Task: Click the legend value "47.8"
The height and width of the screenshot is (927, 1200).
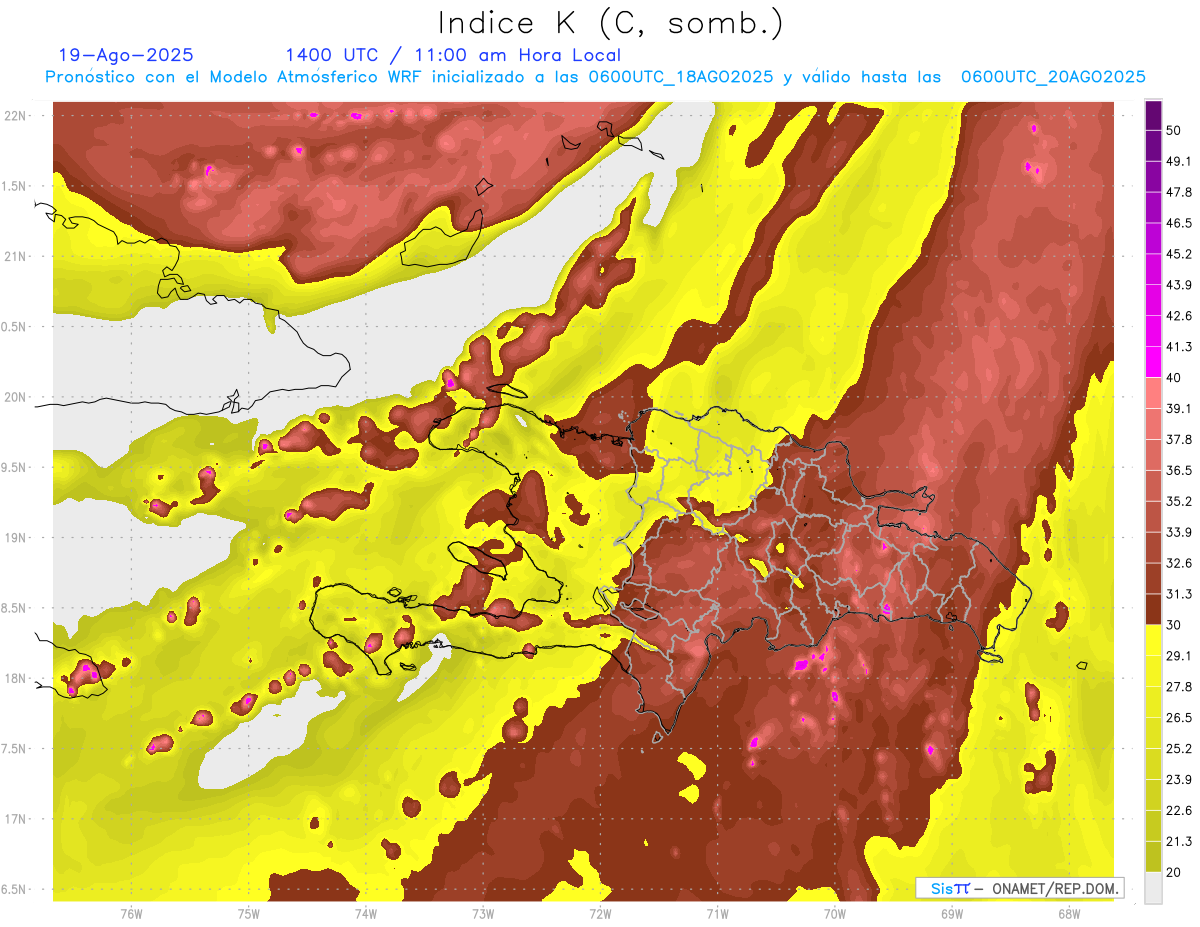Action: coord(1178,192)
